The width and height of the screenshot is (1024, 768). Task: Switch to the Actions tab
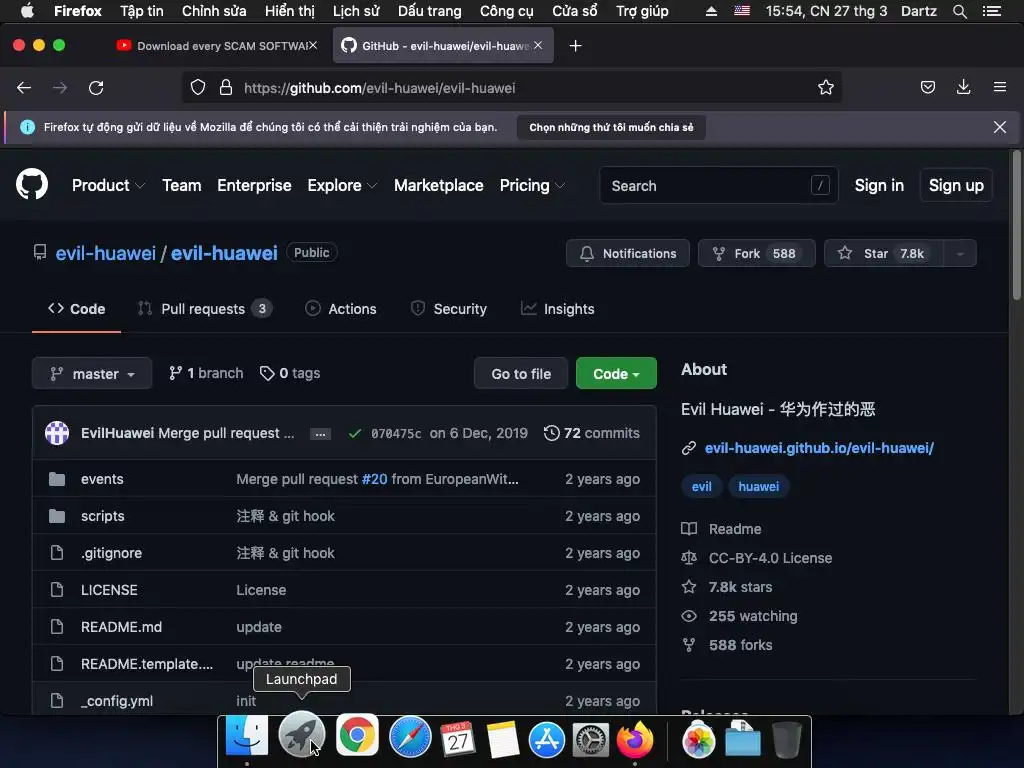[341, 309]
